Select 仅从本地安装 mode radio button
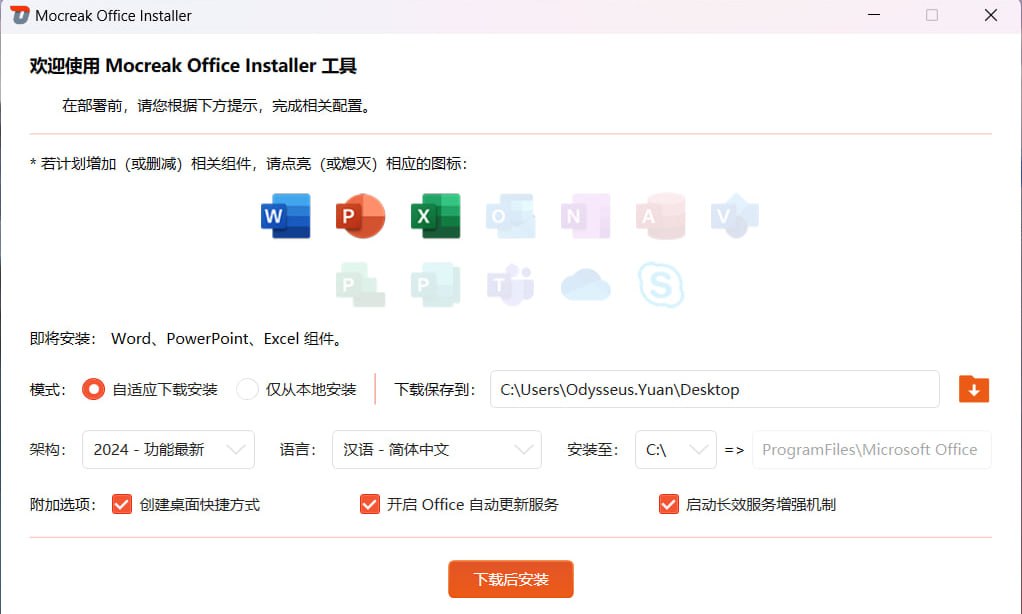Viewport: 1022px width, 614px height. click(x=247, y=389)
